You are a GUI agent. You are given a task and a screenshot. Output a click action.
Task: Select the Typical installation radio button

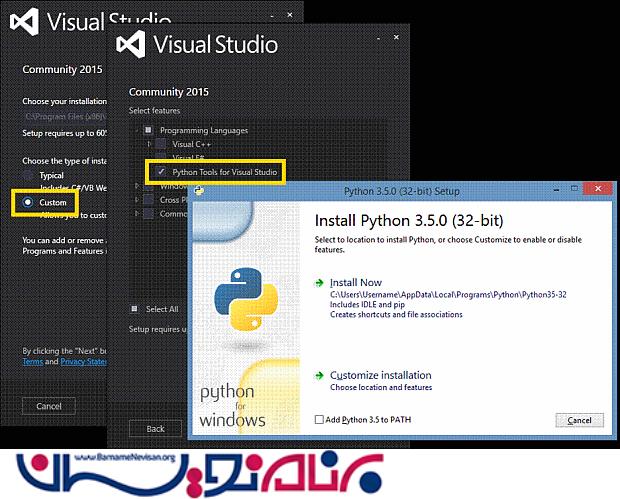click(28, 175)
